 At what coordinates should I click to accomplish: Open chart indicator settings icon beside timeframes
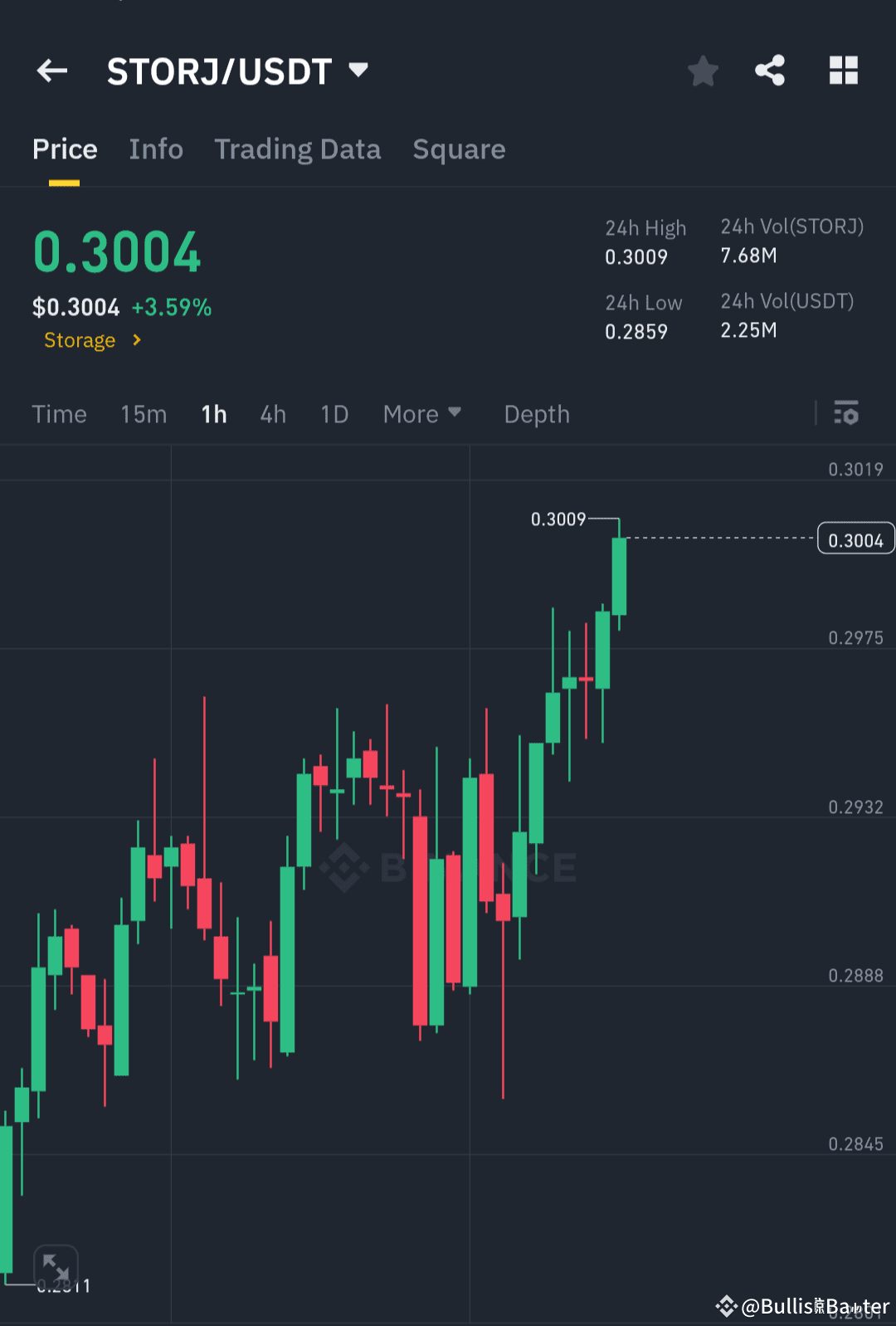tap(846, 413)
